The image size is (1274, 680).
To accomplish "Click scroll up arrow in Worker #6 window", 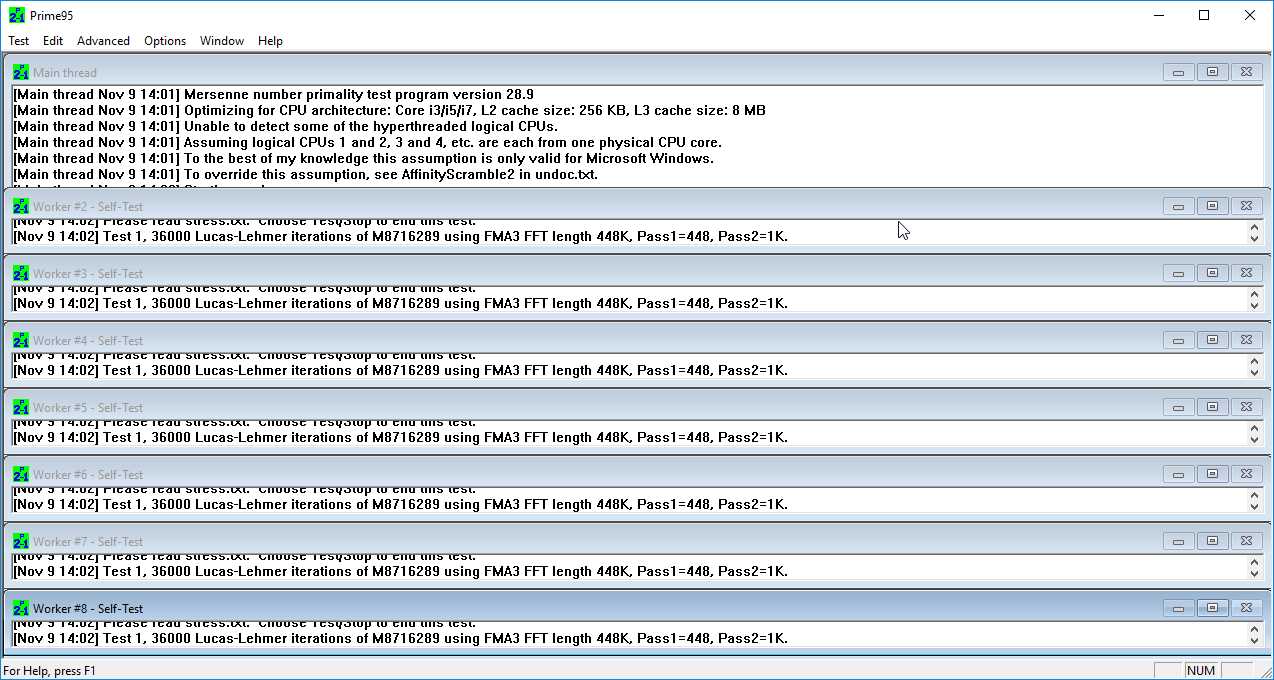I will click(x=1255, y=495).
